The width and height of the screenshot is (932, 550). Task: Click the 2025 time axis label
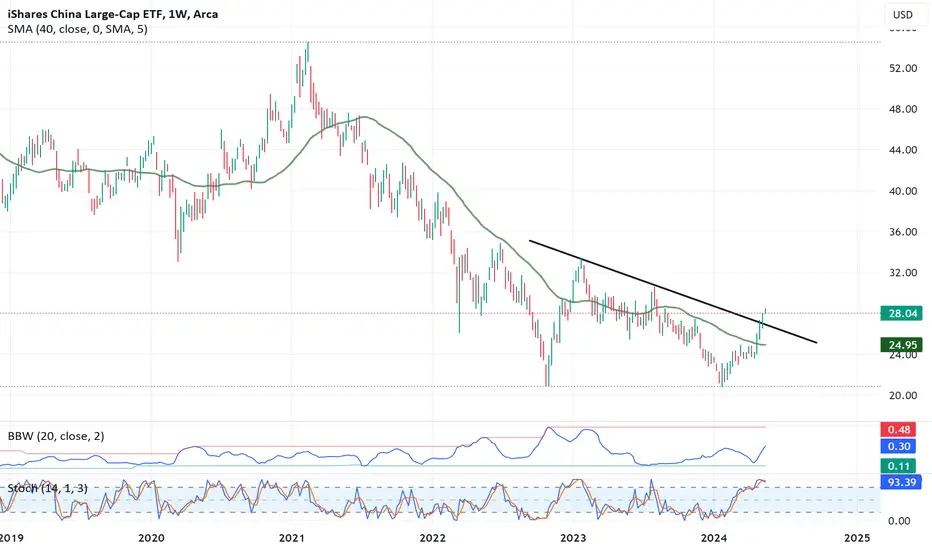(x=857, y=538)
